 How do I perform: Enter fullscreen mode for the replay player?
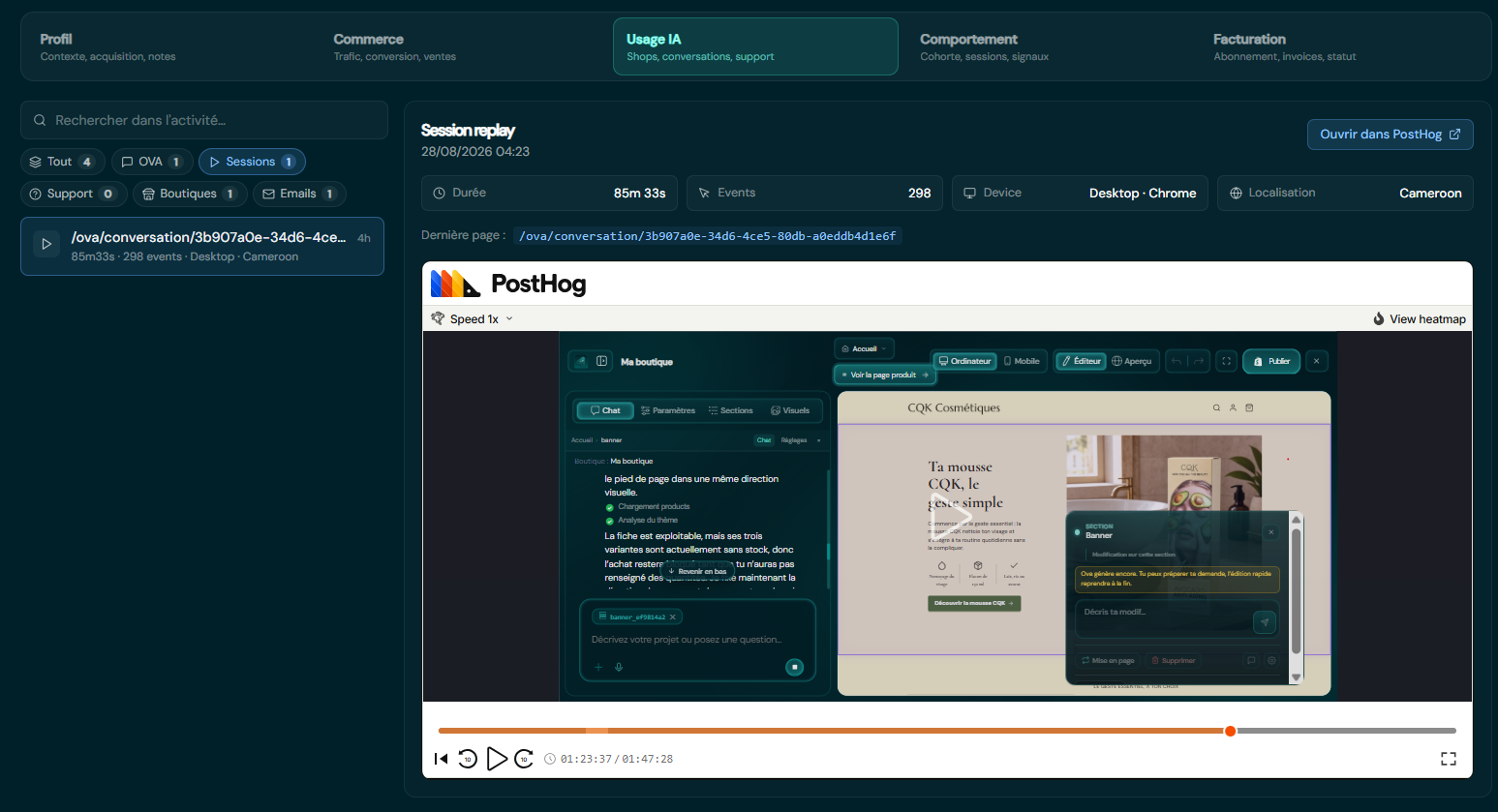1449,759
